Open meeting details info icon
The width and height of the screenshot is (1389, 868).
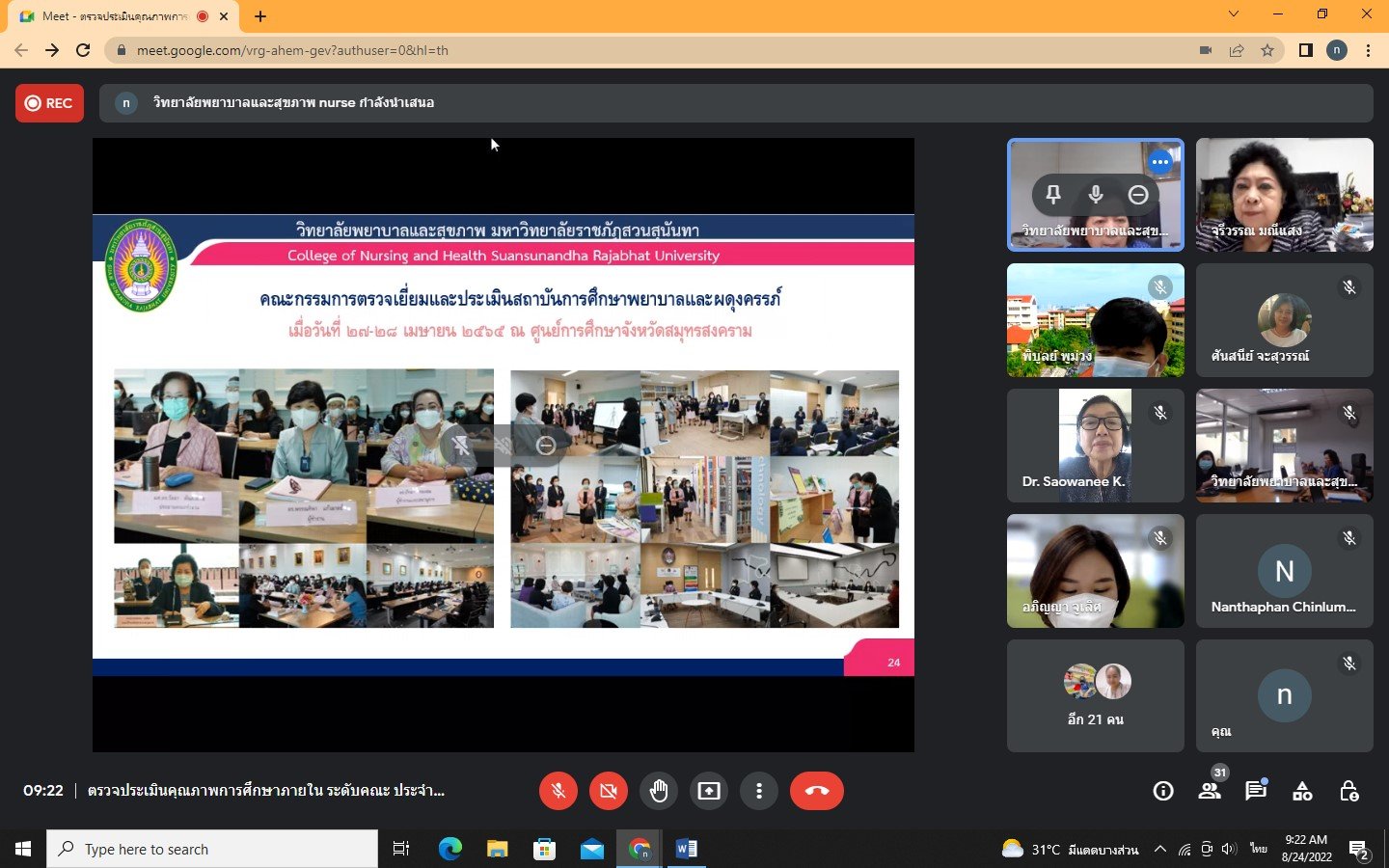click(x=1163, y=792)
